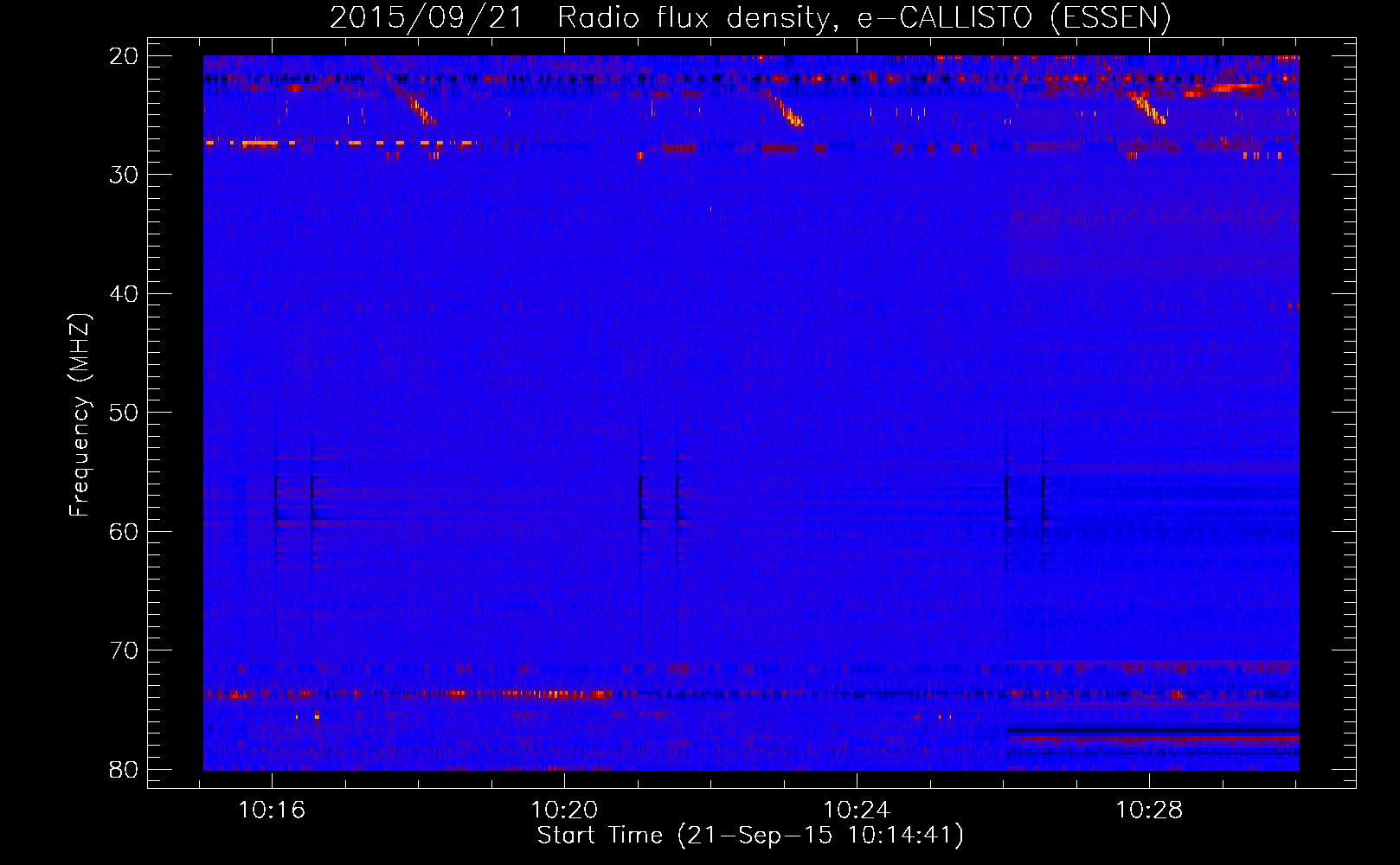
Task: Click the frequency tick label "30"
Action: point(125,175)
